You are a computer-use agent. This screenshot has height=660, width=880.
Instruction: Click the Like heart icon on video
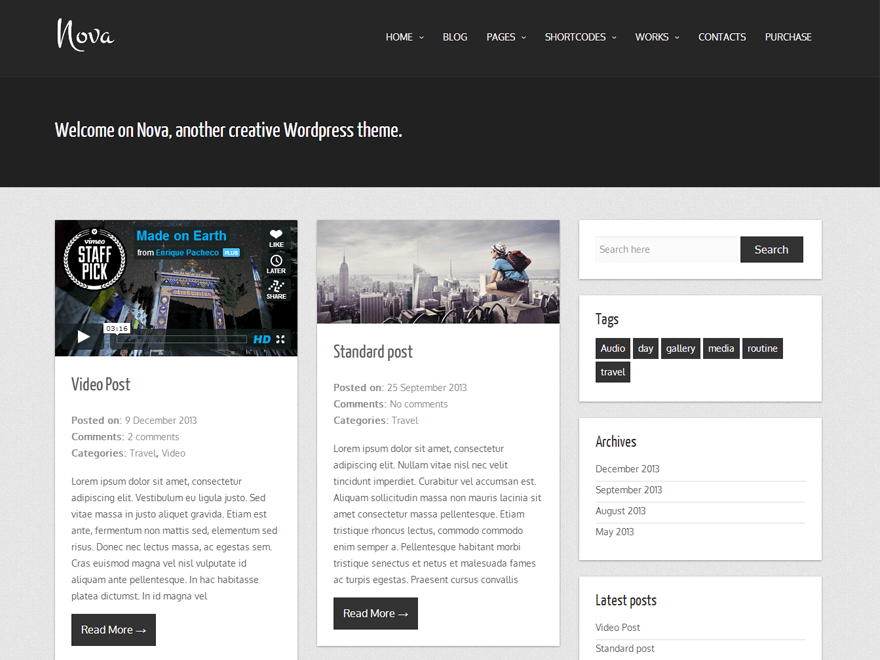coord(276,237)
